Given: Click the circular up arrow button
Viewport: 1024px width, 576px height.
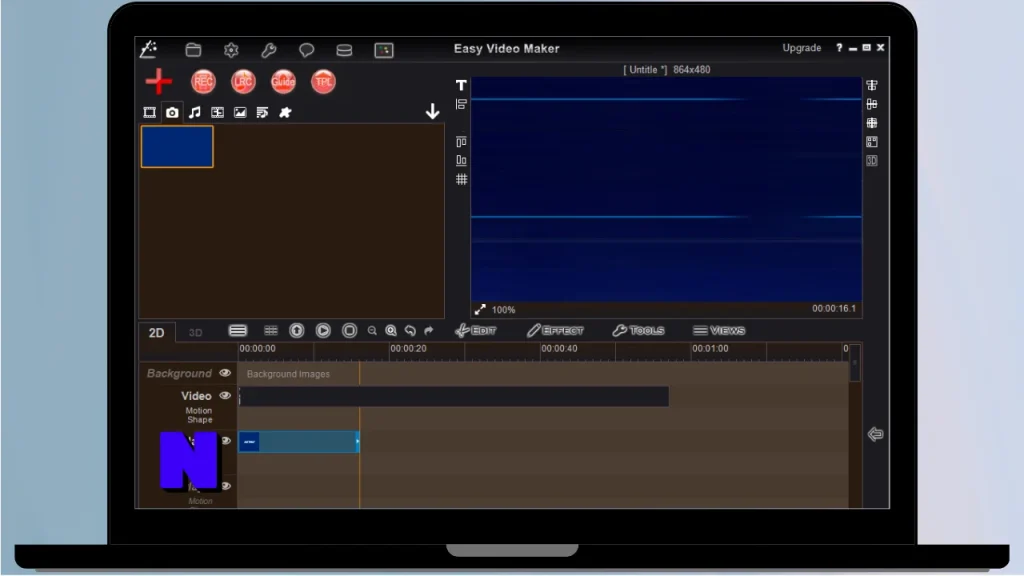Looking at the screenshot, I should click(x=296, y=330).
